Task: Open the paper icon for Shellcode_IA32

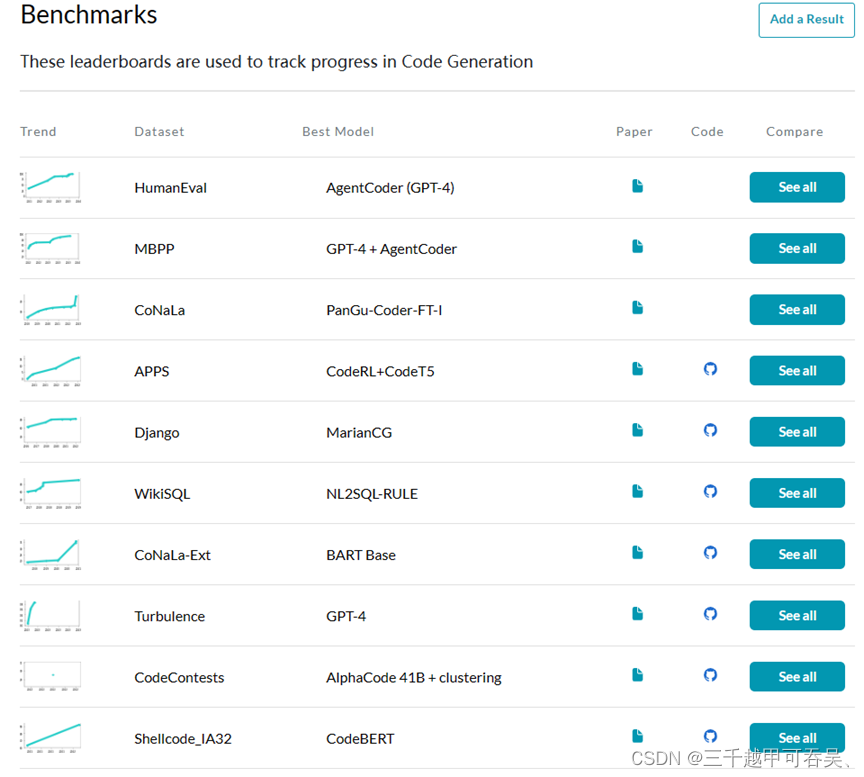Action: [638, 736]
